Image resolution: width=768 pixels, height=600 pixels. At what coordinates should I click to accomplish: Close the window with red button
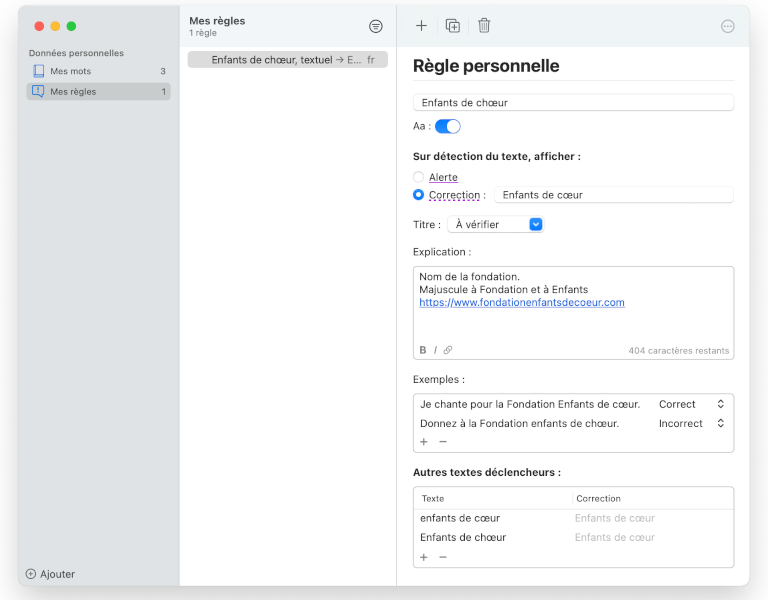pos(39,26)
